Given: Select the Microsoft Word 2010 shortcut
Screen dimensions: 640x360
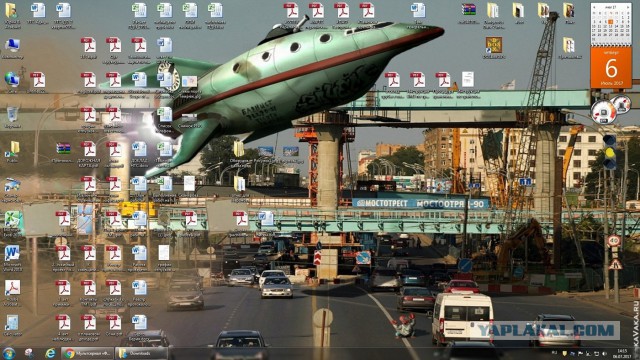Looking at the screenshot, I should (x=12, y=257).
